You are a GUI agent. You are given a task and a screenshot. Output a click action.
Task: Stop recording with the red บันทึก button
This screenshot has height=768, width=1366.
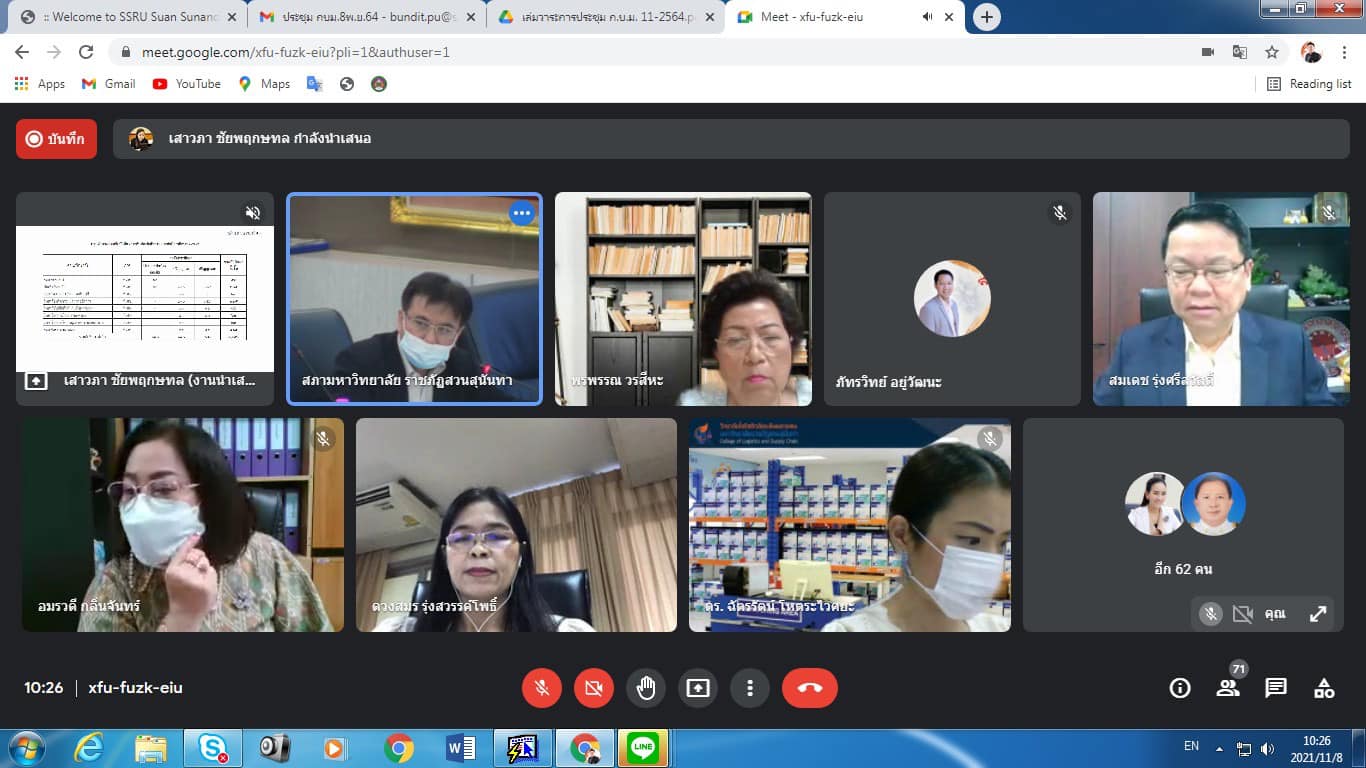point(56,139)
